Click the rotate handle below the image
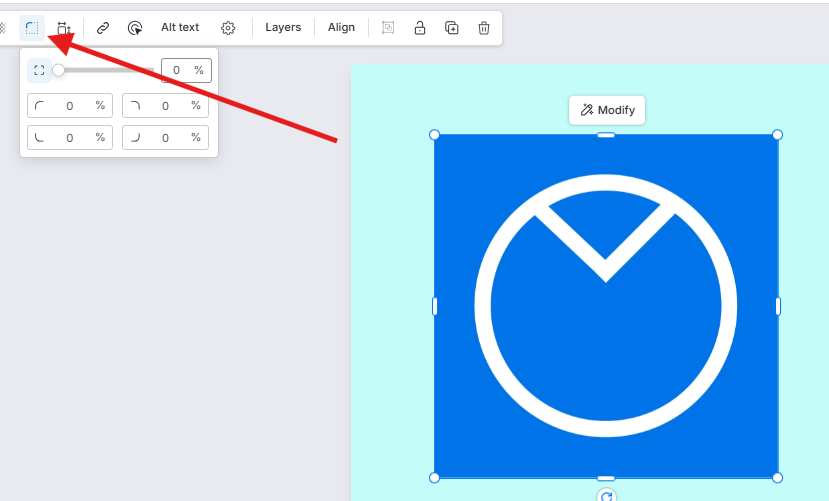 tap(606, 496)
